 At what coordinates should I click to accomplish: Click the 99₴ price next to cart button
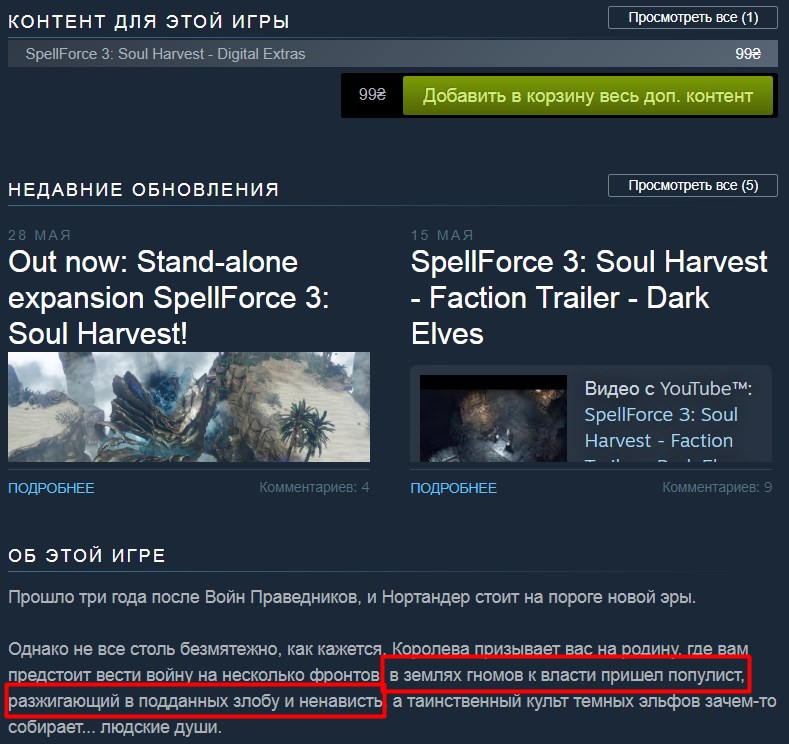click(x=372, y=95)
